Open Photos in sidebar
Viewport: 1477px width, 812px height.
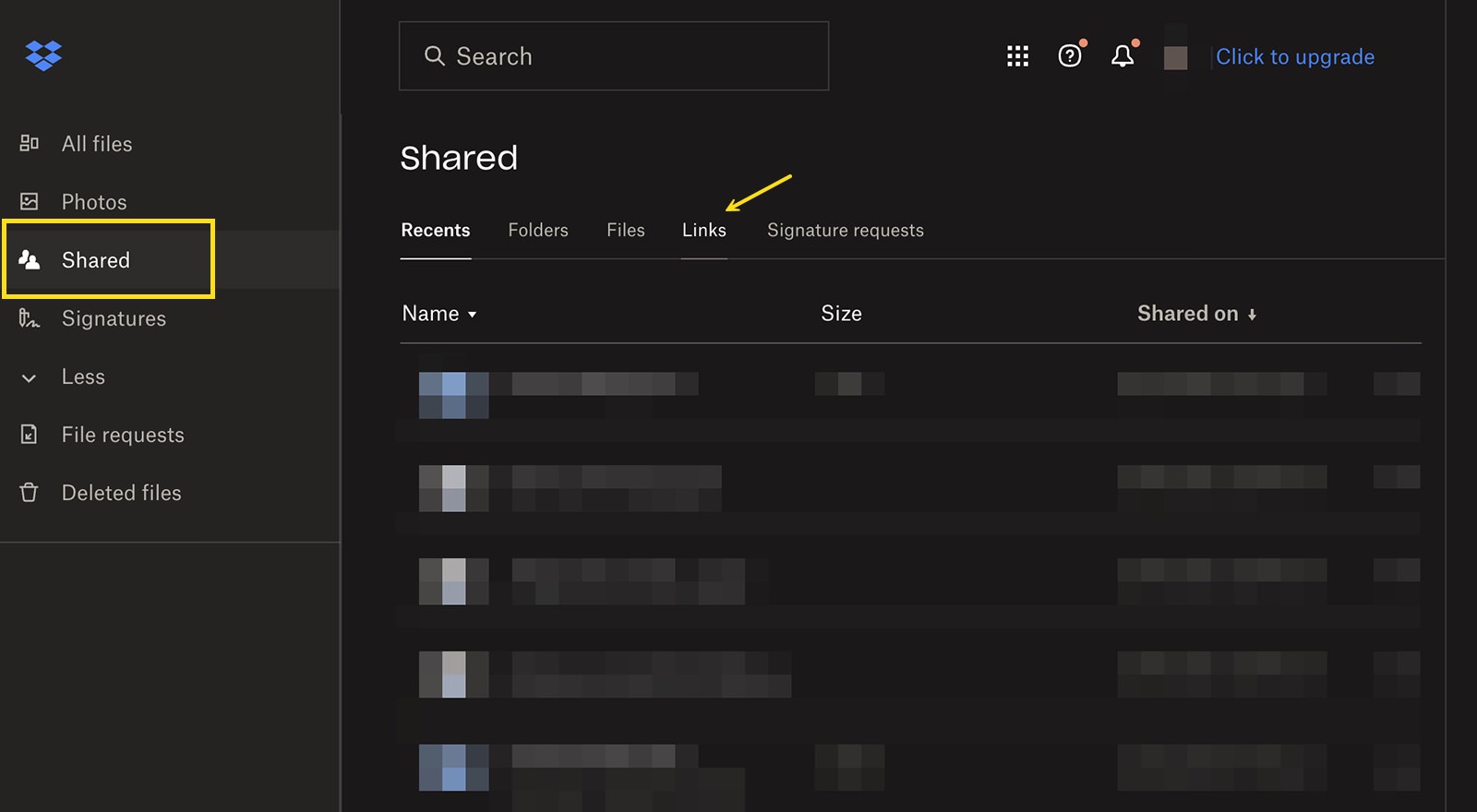94,202
